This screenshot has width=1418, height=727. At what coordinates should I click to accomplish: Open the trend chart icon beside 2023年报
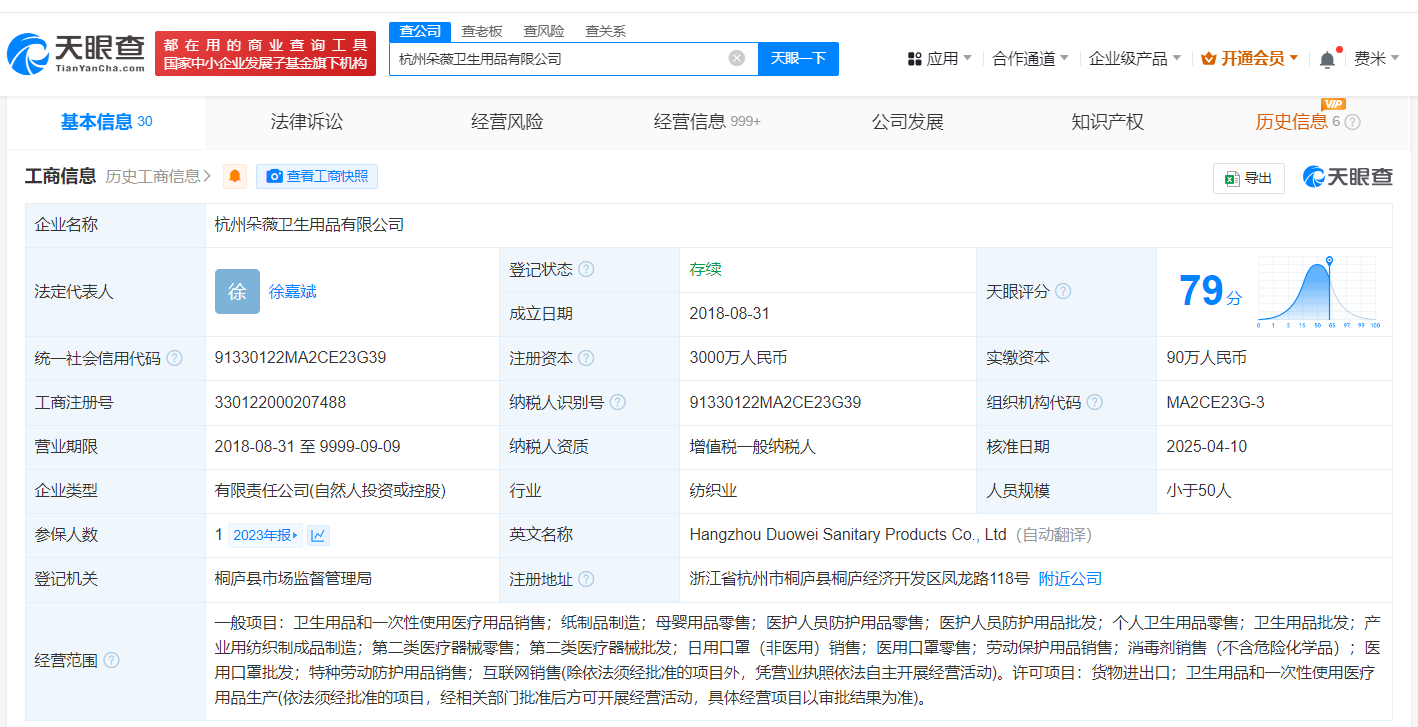[x=318, y=534]
